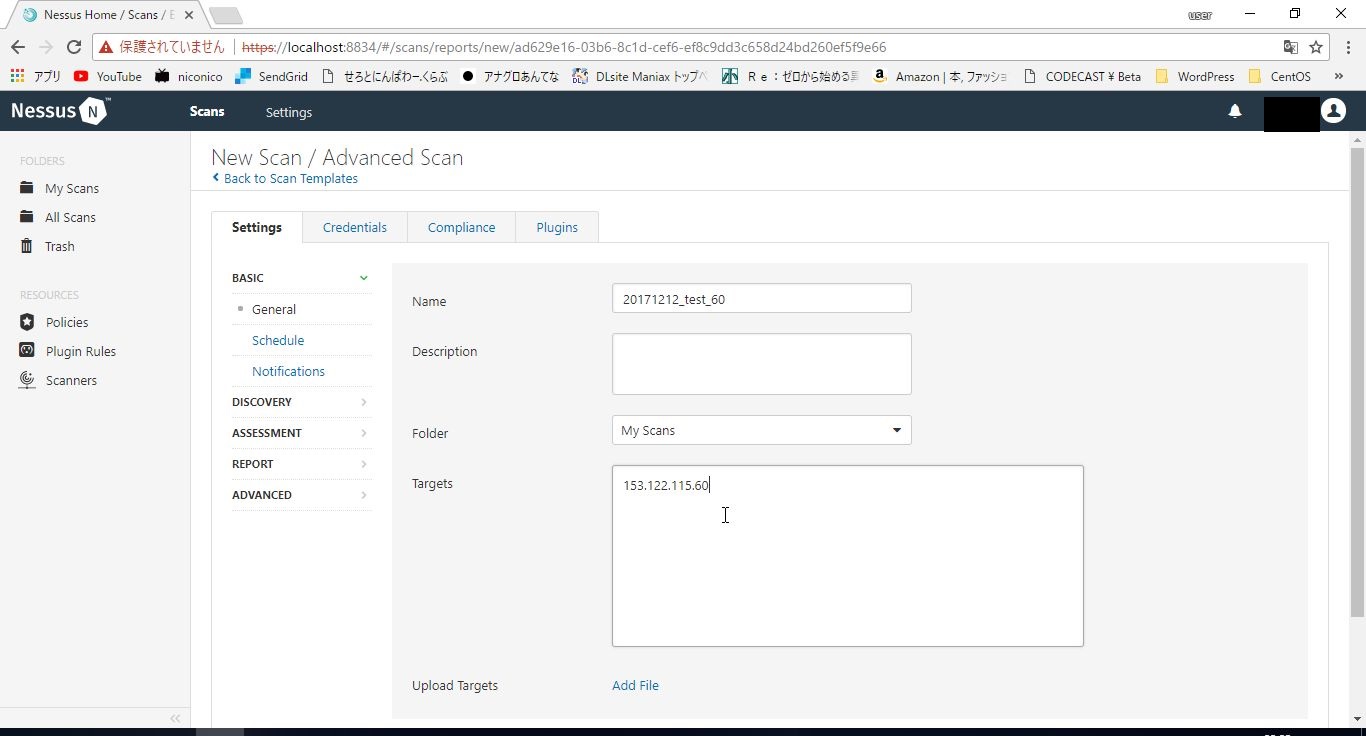
Task: Open the Folder dropdown showing My Scans
Action: tap(762, 430)
